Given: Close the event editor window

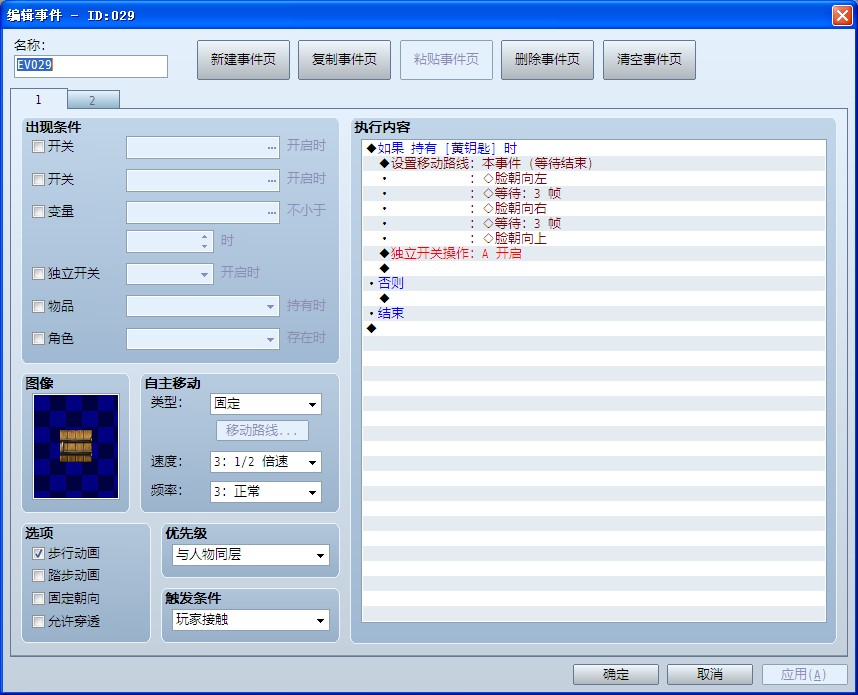Looking at the screenshot, I should [x=842, y=15].
